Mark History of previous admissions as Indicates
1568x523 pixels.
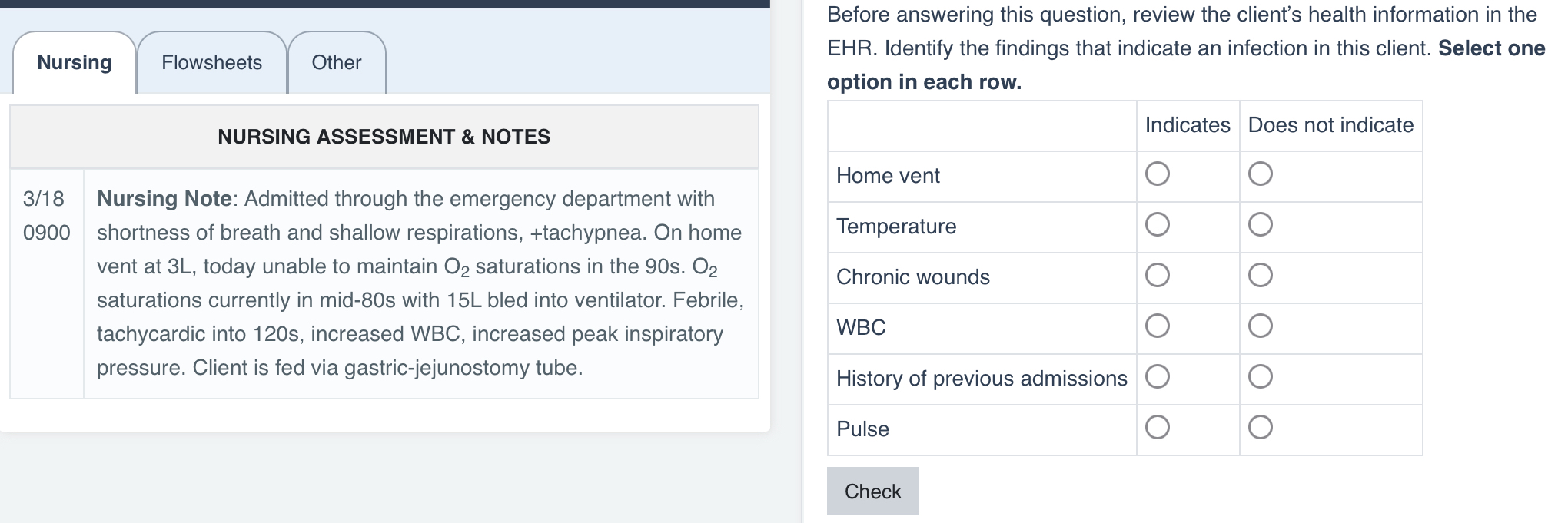click(x=1157, y=377)
